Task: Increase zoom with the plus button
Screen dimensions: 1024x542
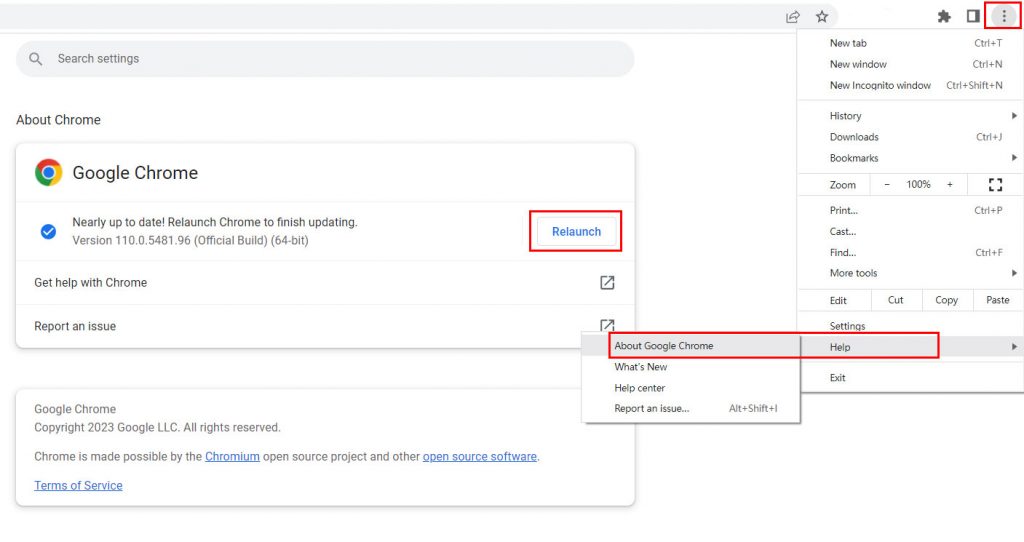Action: click(950, 185)
